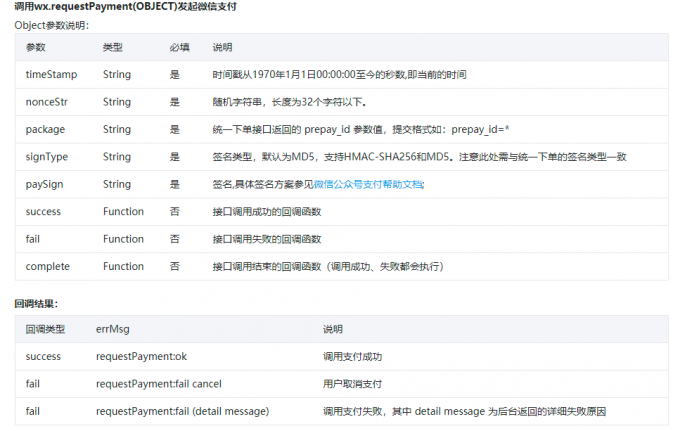The height and width of the screenshot is (431, 680).
Task: Click the 用户取消支付 description
Action: [351, 384]
